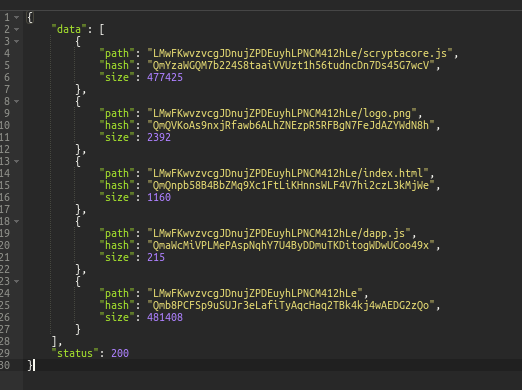522x390 pixels.
Task: Click line number 11 in the gutter
Action: tap(5, 137)
